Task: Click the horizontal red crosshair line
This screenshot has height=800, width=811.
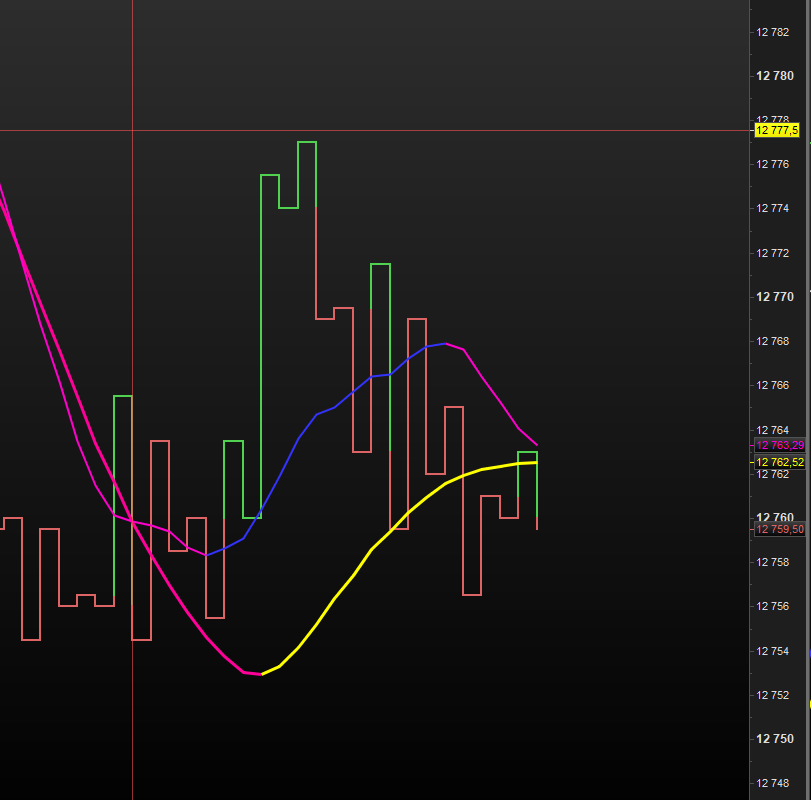Action: click(375, 131)
